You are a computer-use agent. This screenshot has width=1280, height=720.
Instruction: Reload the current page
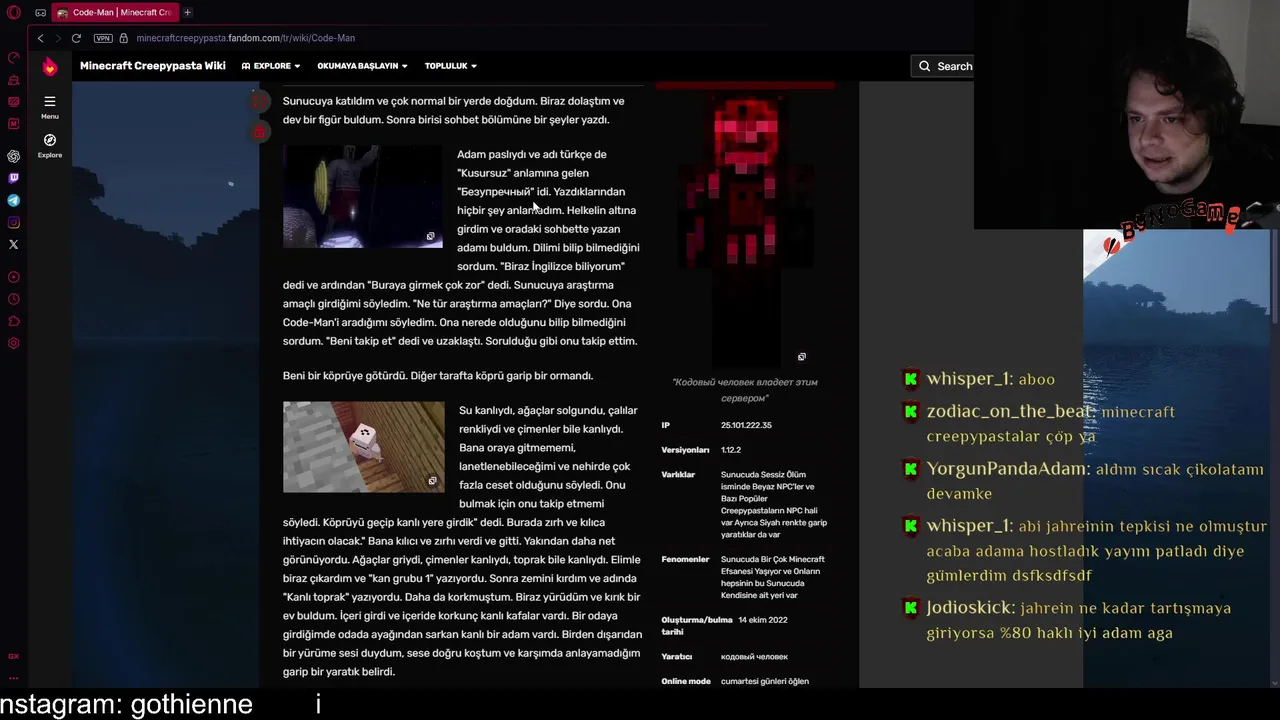point(76,38)
